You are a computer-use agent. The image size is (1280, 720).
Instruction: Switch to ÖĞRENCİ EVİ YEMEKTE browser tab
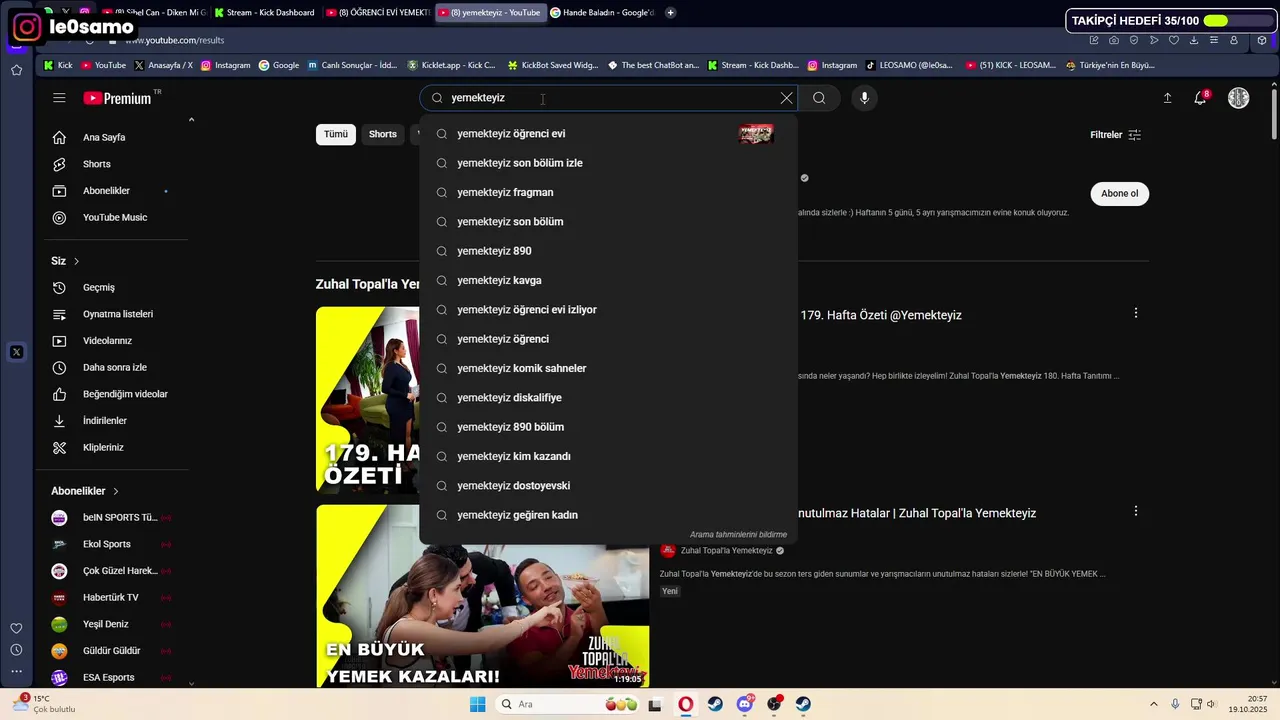pyautogui.click(x=378, y=13)
